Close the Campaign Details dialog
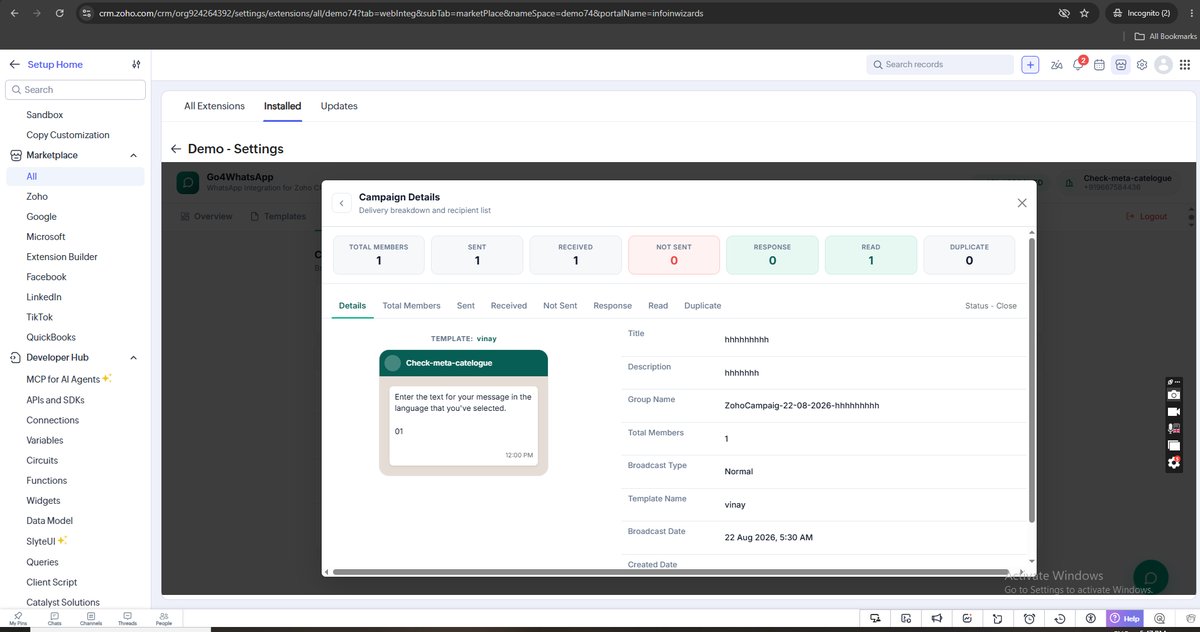 click(1021, 203)
